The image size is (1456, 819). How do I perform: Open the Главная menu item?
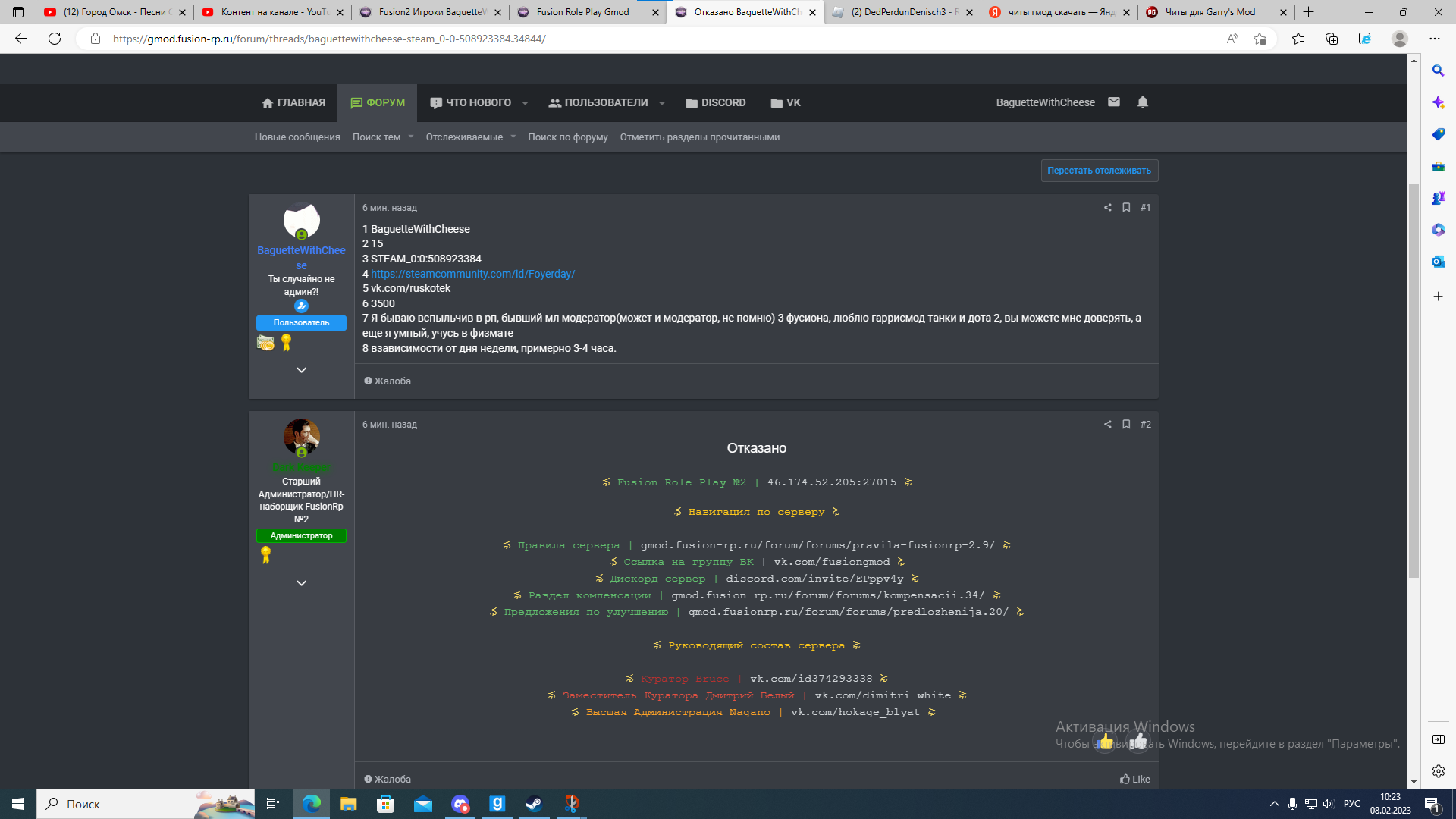click(293, 103)
